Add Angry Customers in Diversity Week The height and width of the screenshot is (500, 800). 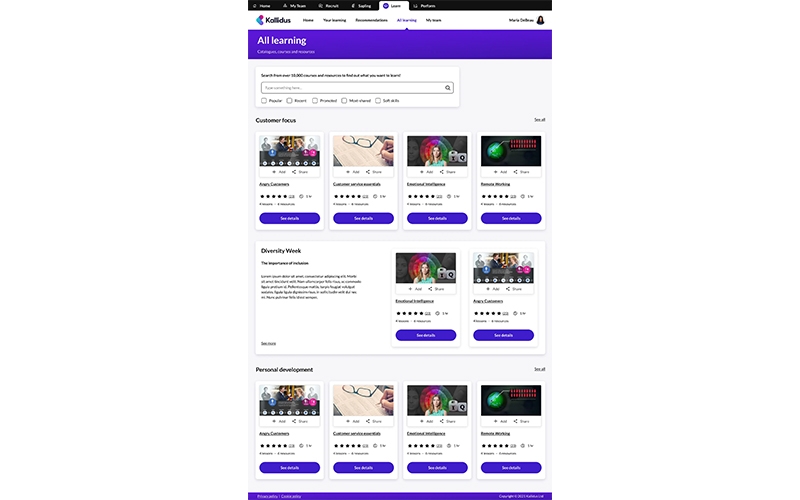coord(493,289)
